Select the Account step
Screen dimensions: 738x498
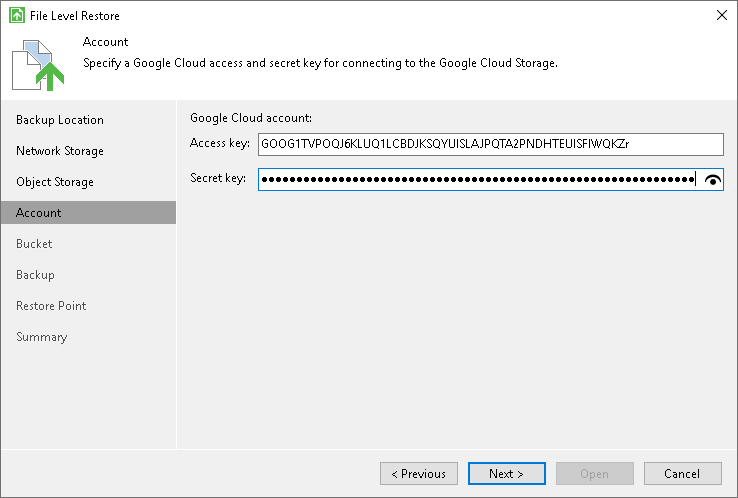[x=88, y=213]
